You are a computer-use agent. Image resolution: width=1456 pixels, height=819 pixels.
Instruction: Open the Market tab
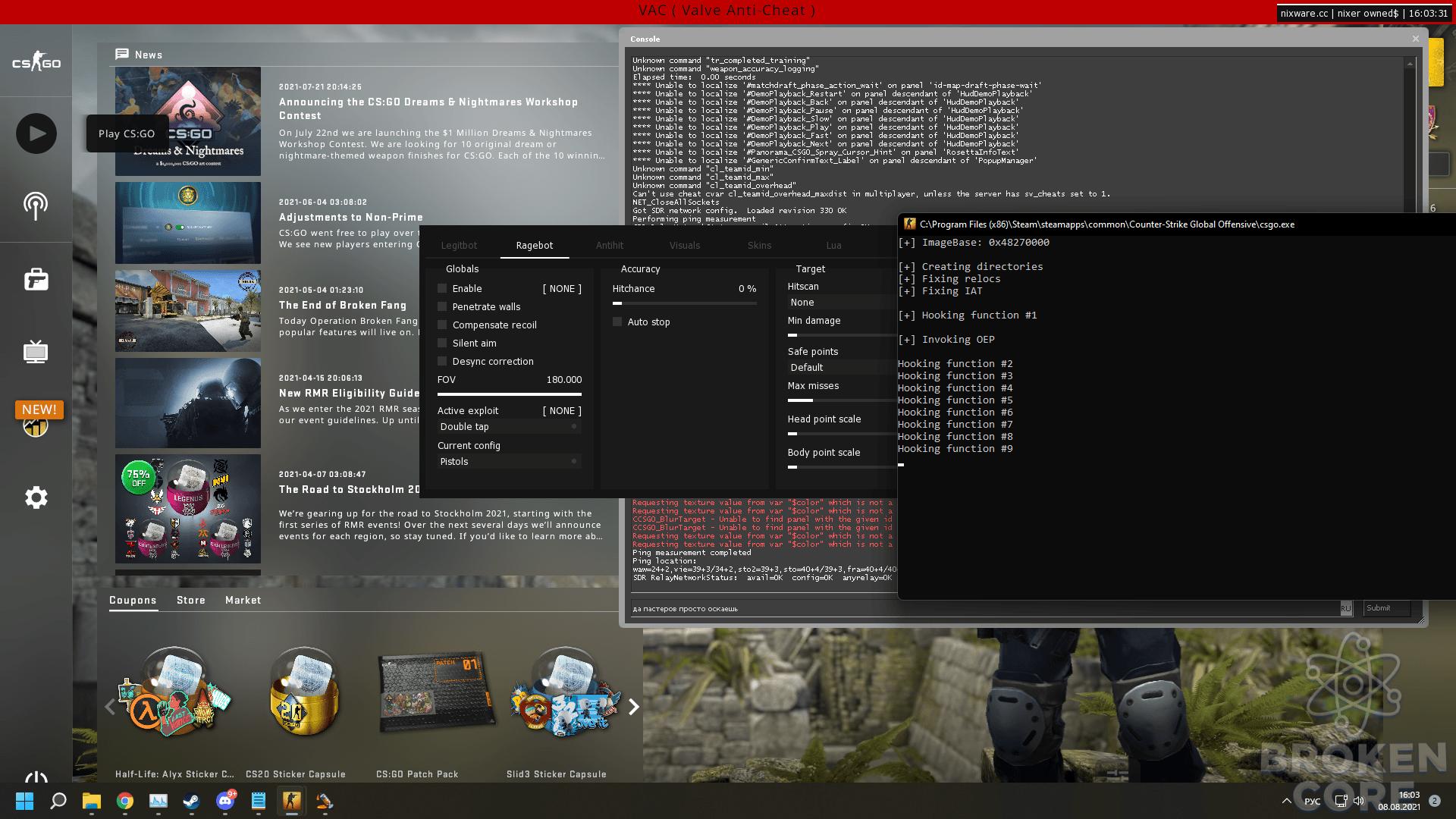click(243, 600)
